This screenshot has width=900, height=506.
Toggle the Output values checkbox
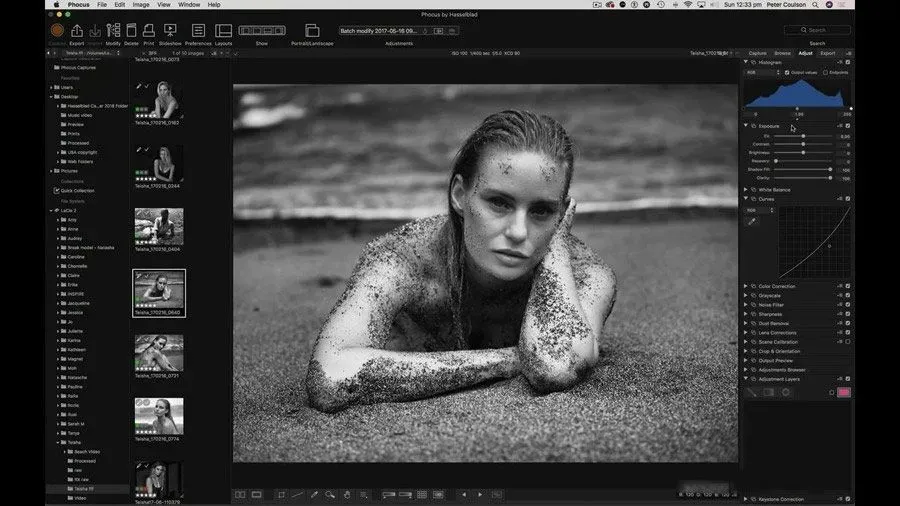[787, 73]
